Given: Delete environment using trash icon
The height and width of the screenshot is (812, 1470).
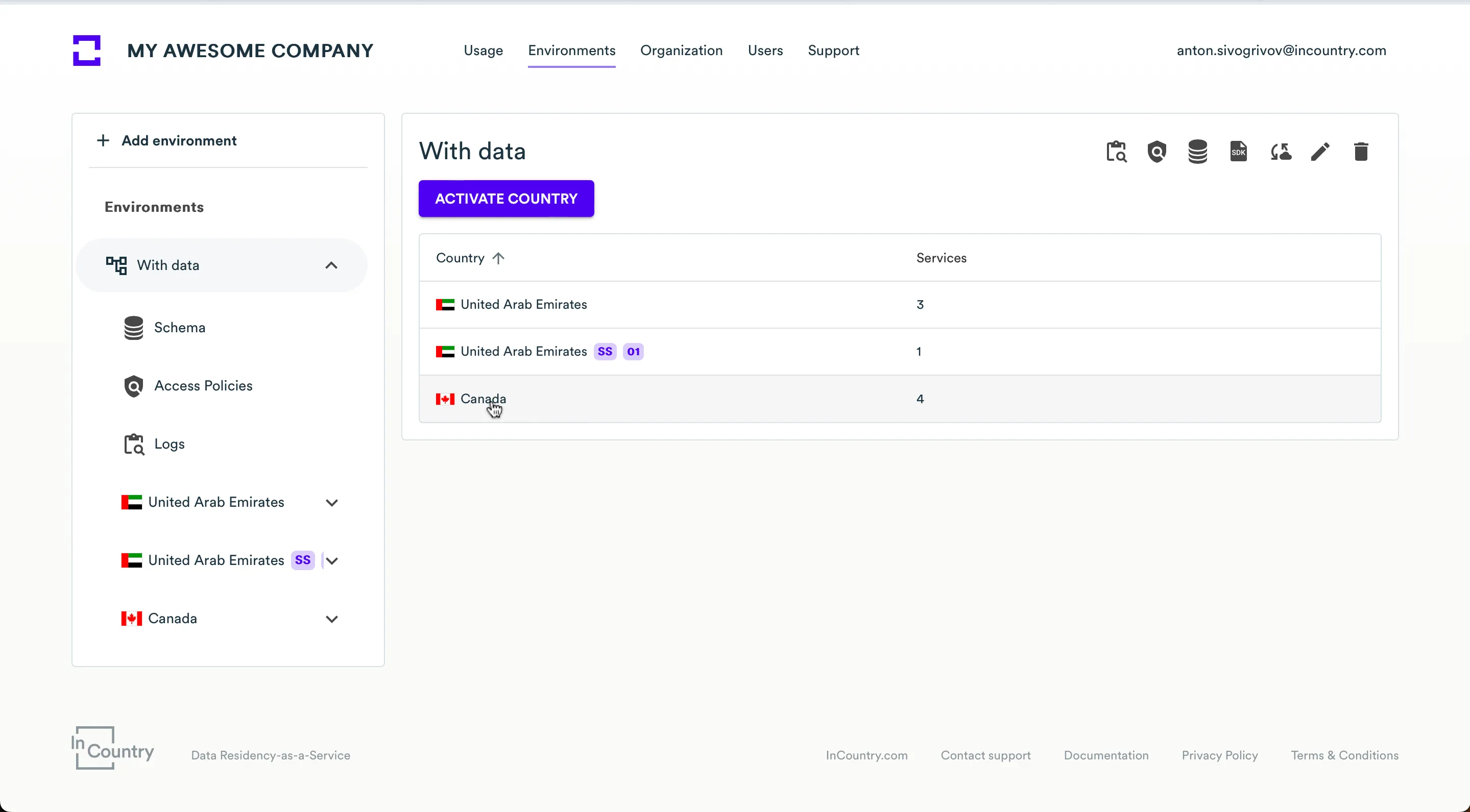Looking at the screenshot, I should click(x=1361, y=152).
